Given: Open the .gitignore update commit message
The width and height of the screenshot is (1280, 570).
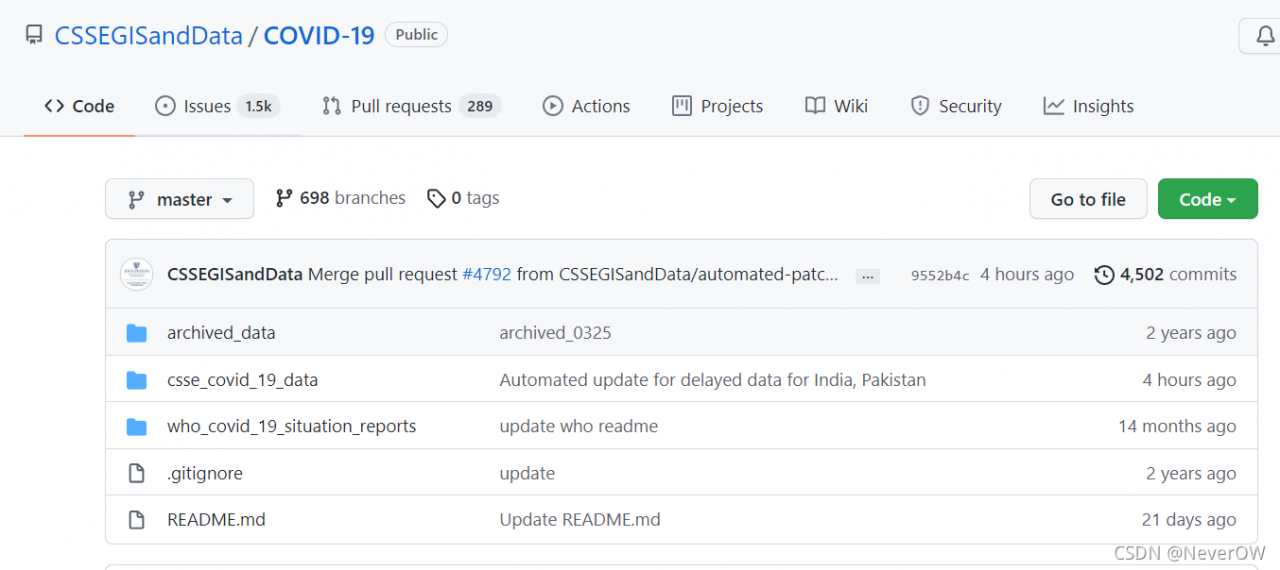Looking at the screenshot, I should (x=527, y=473).
